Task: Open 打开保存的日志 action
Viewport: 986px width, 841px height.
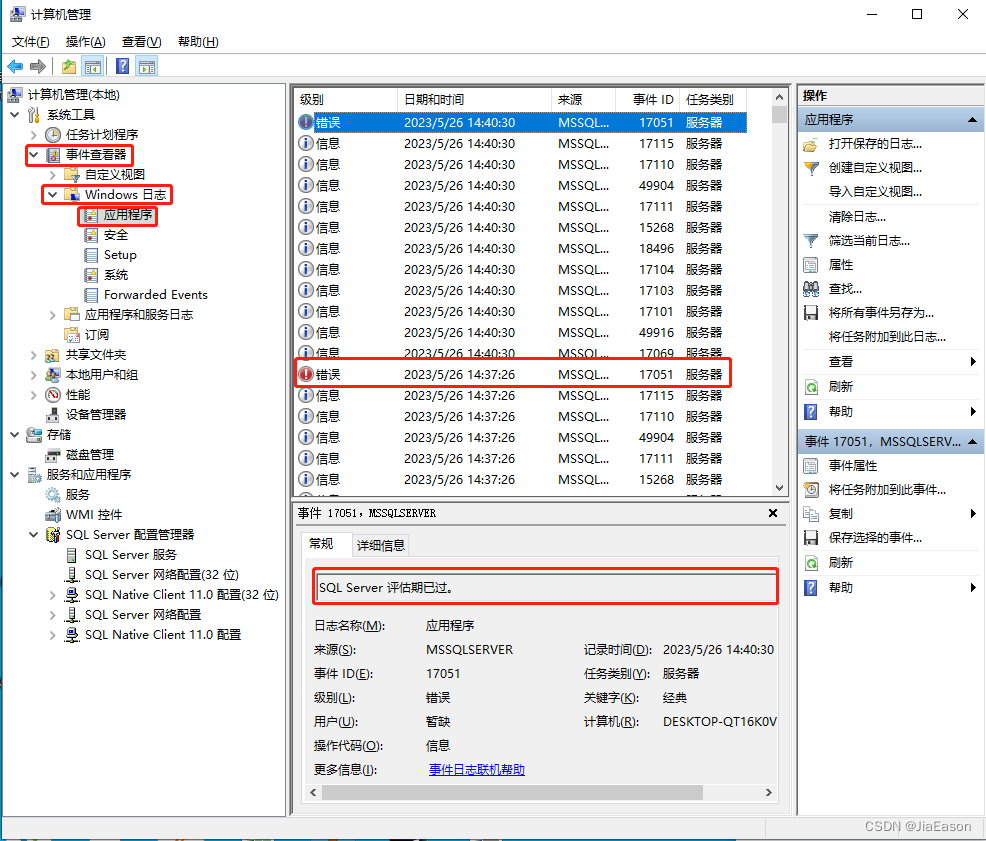Action: tap(875, 144)
